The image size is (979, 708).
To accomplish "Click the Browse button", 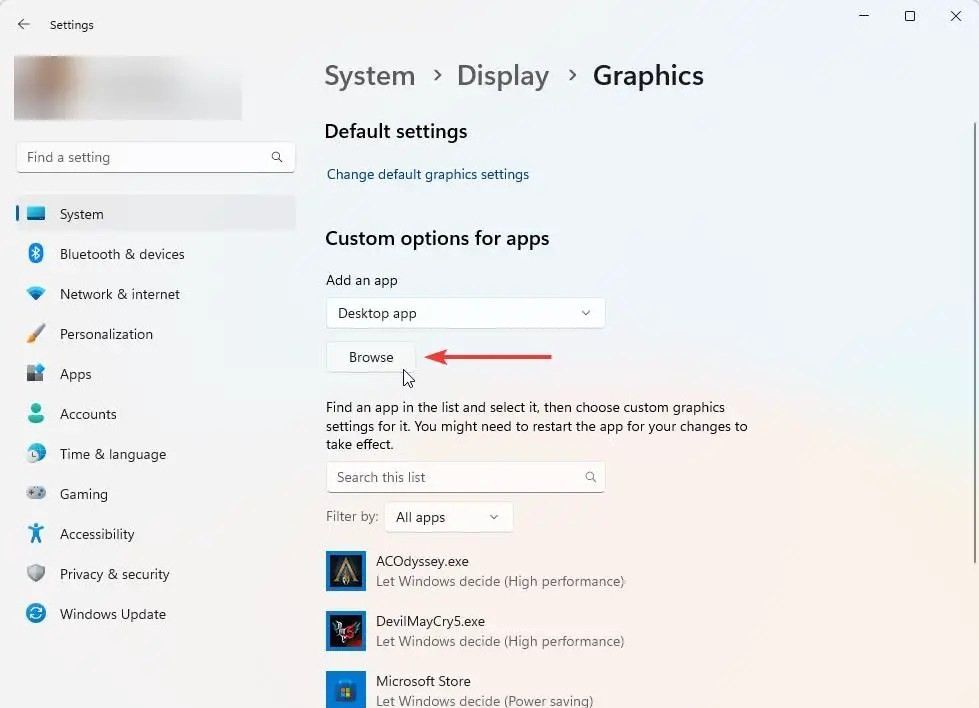I will pyautogui.click(x=370, y=357).
